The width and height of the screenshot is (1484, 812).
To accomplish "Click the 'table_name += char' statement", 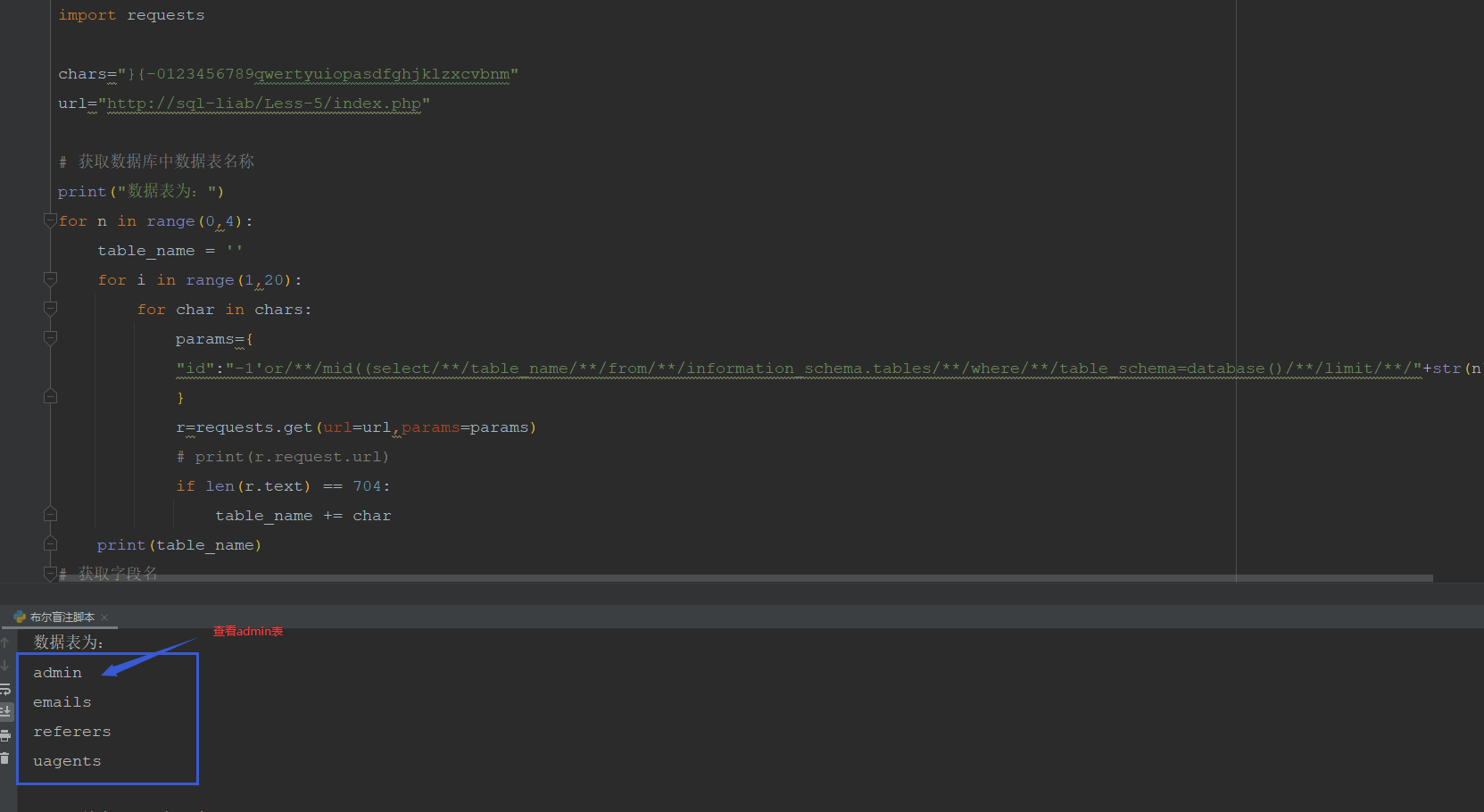I will (303, 516).
